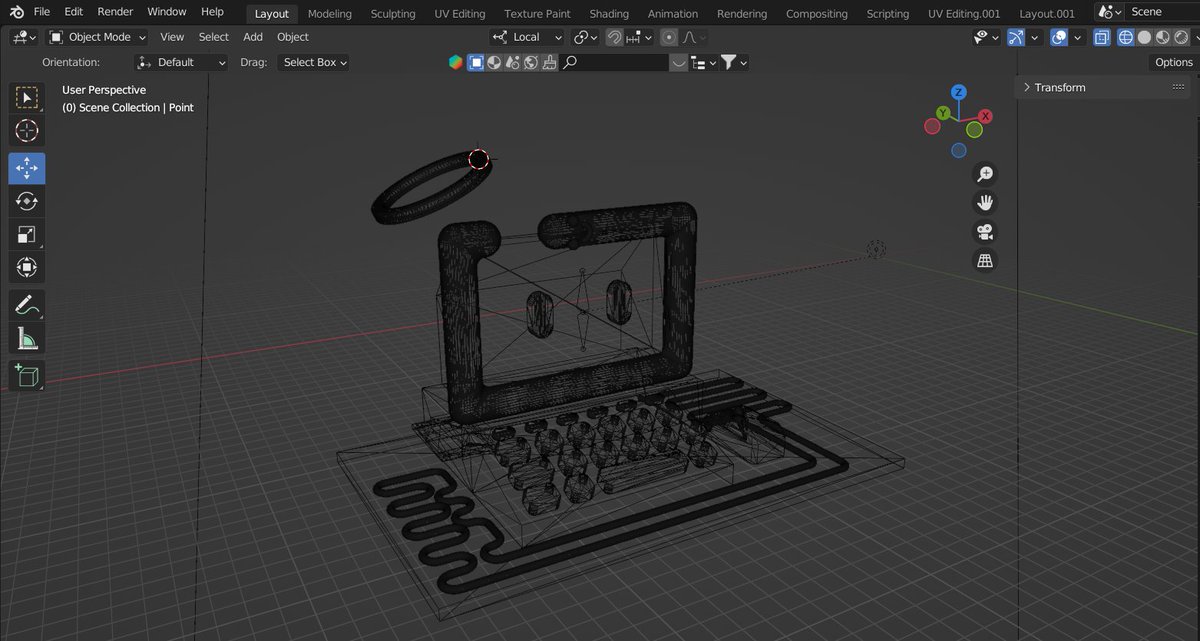Open the viewport Add menu
The height and width of the screenshot is (641, 1200).
(253, 37)
